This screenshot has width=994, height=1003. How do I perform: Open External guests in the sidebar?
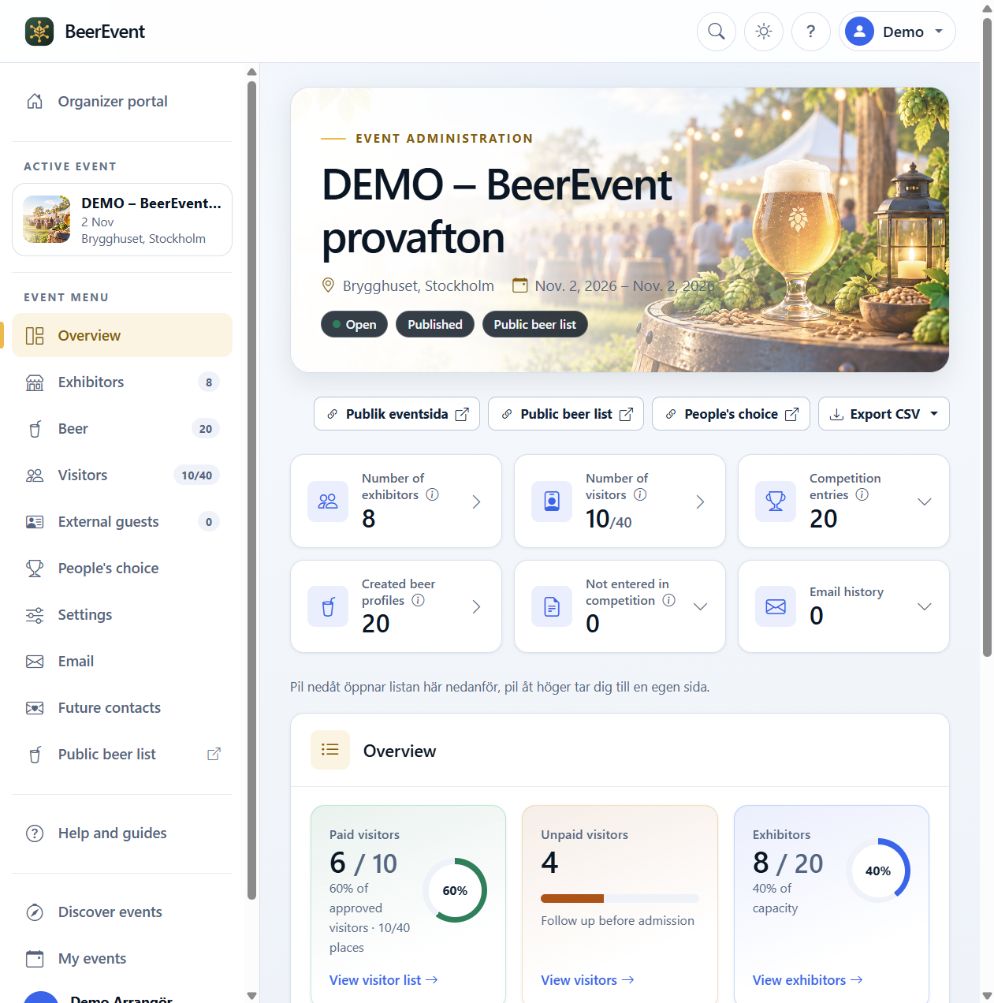pos(122,521)
